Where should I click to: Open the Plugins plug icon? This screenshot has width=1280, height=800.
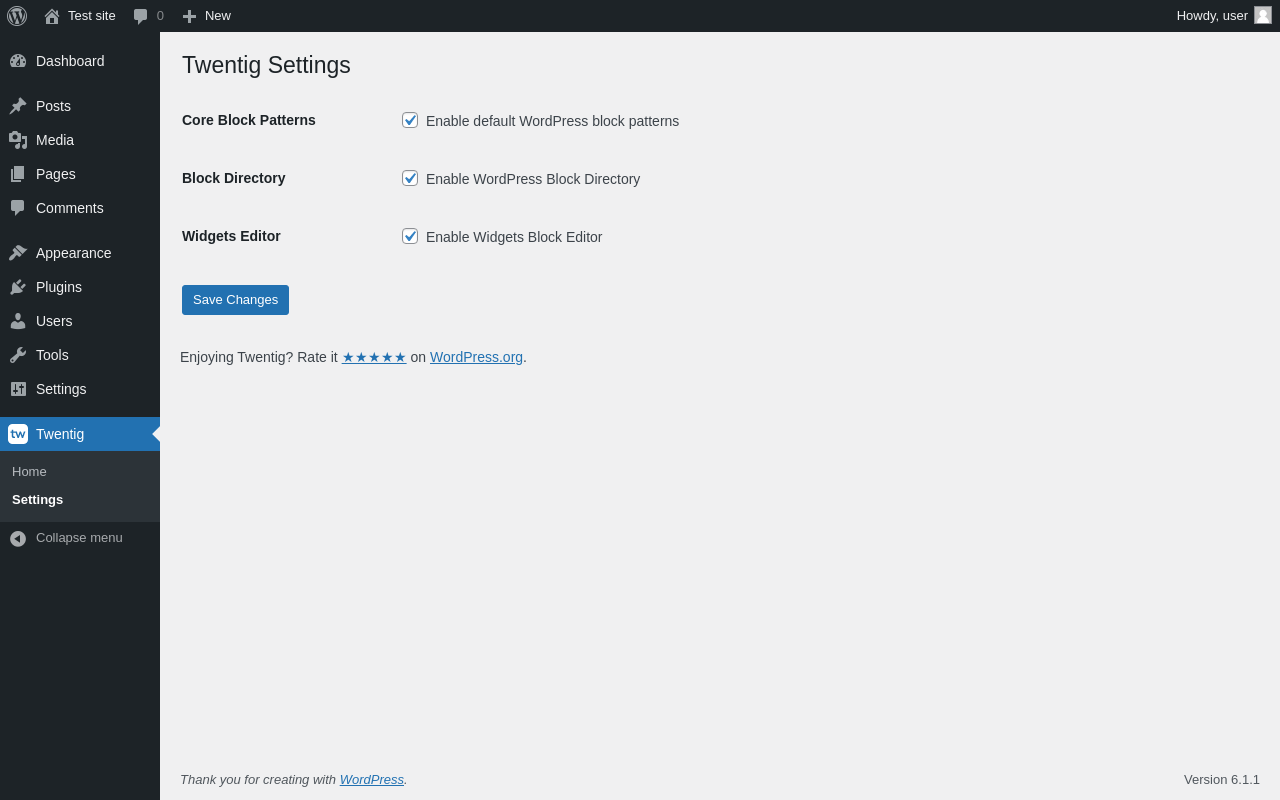(x=18, y=287)
